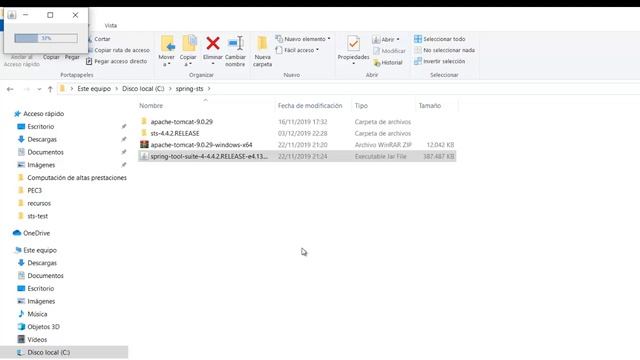The width and height of the screenshot is (640, 360).
Task: Open Imágenes under Este equipo
Action: pos(36,301)
